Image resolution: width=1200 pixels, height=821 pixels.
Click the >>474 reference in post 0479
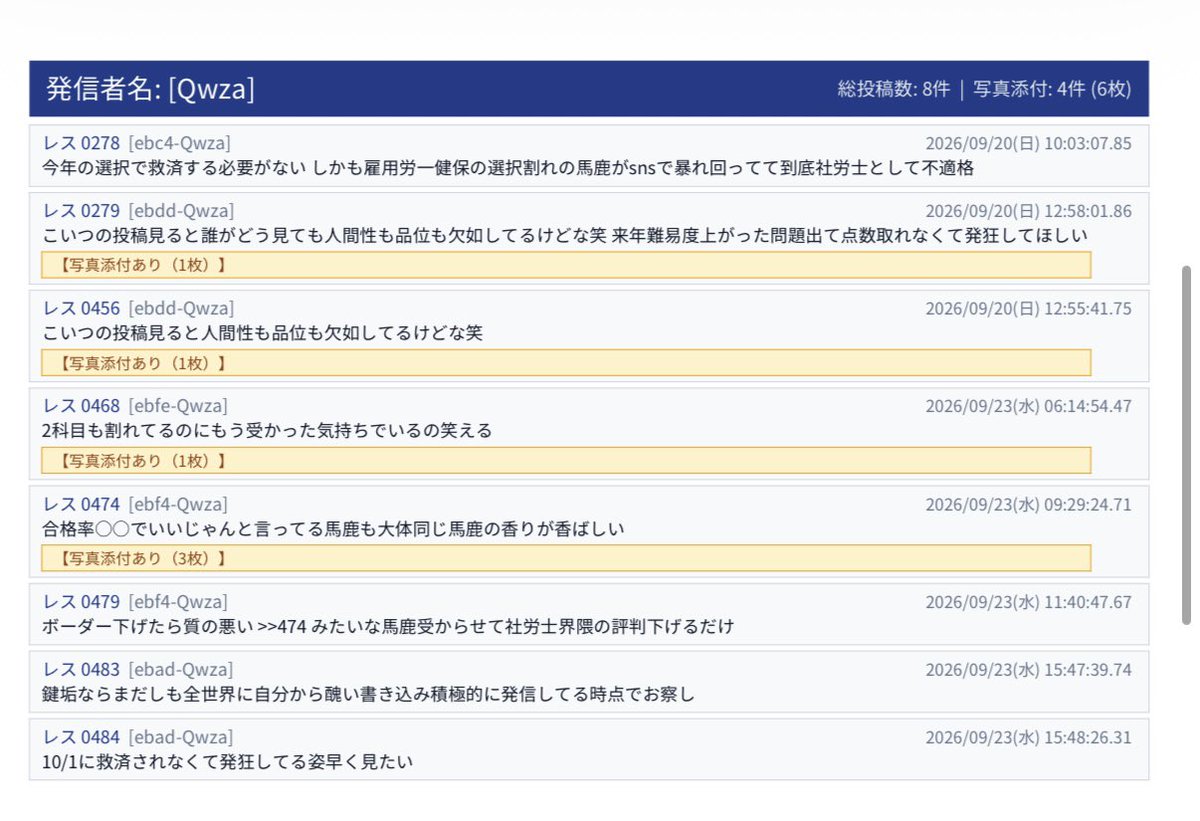coord(282,627)
